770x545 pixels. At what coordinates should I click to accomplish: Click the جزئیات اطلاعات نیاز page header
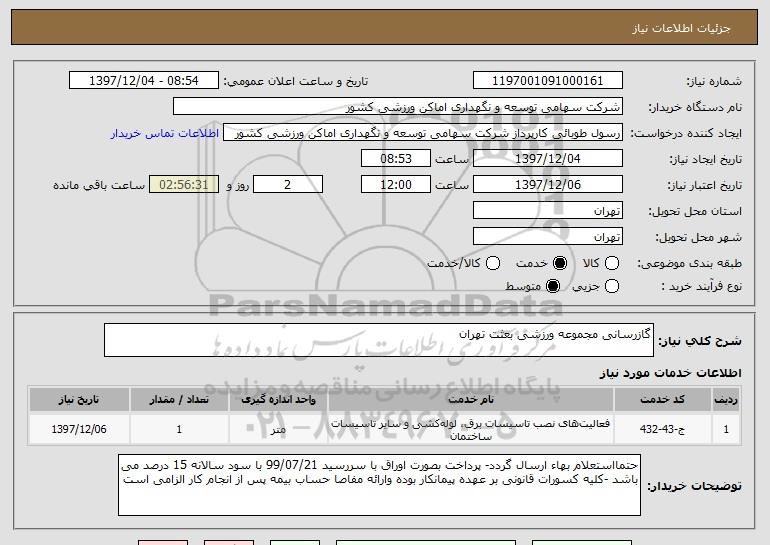click(681, 28)
